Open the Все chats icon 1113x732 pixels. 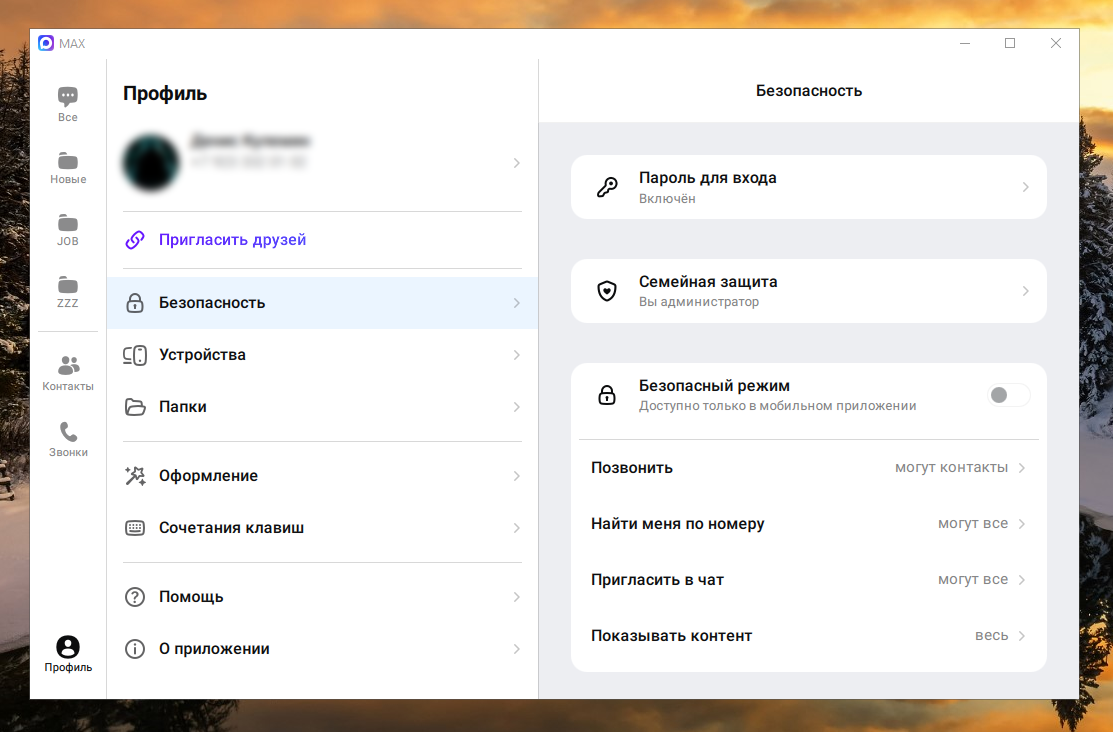68,98
